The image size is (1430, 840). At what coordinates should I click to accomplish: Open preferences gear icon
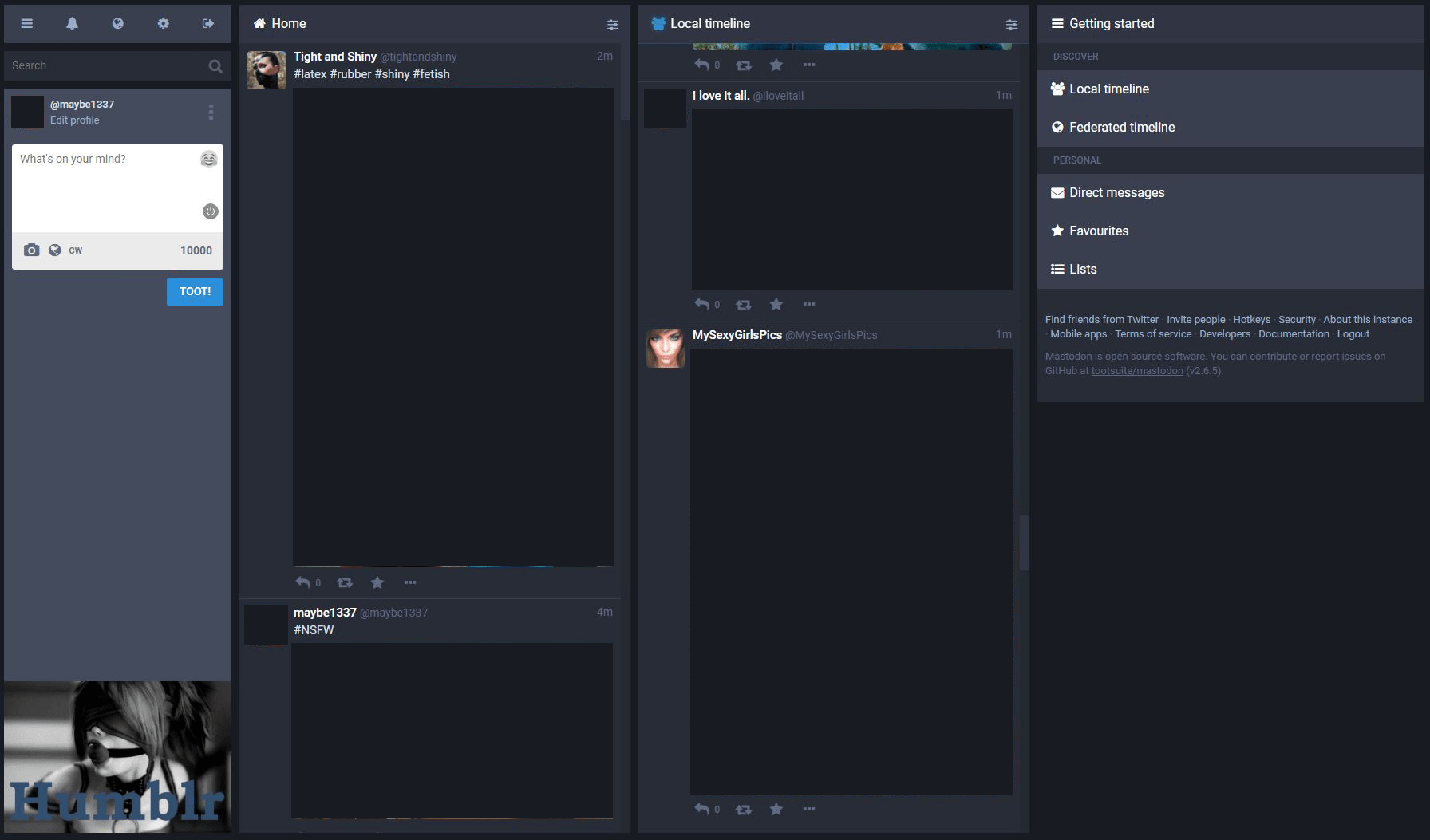point(163,24)
